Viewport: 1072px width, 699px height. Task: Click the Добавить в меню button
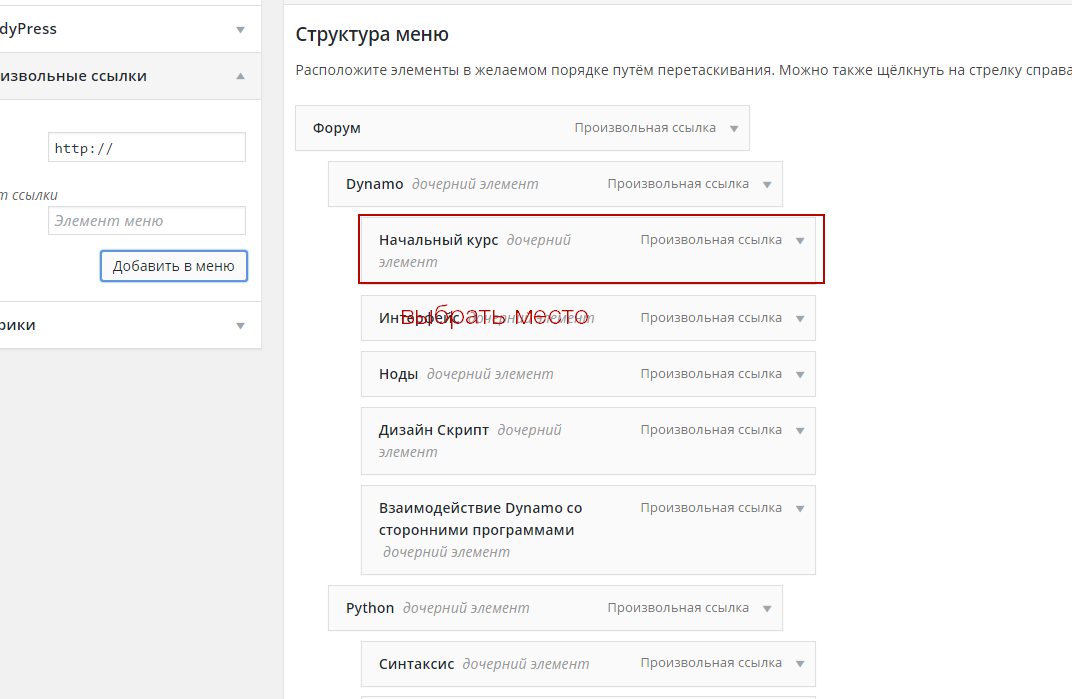pyautogui.click(x=174, y=266)
